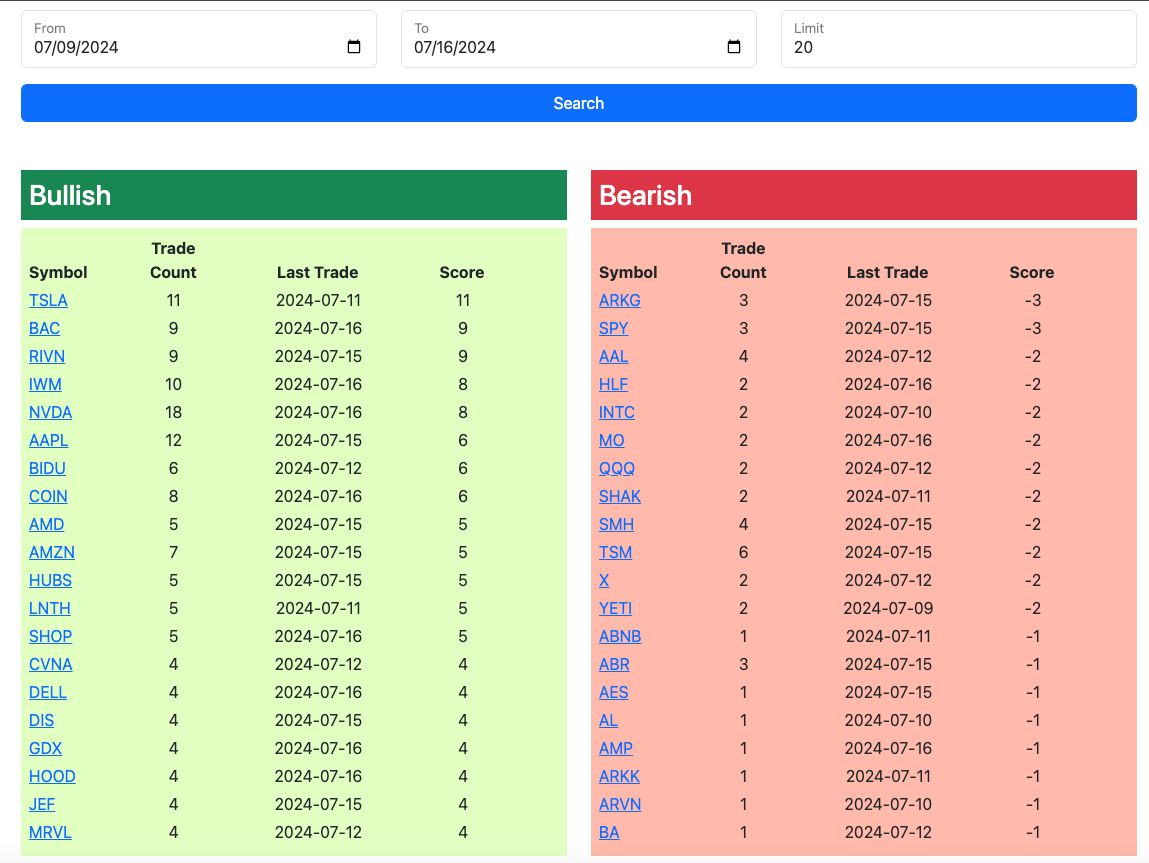Viewport: 1149px width, 863px height.
Task: Open the HOOD symbol link
Action: [x=53, y=777]
